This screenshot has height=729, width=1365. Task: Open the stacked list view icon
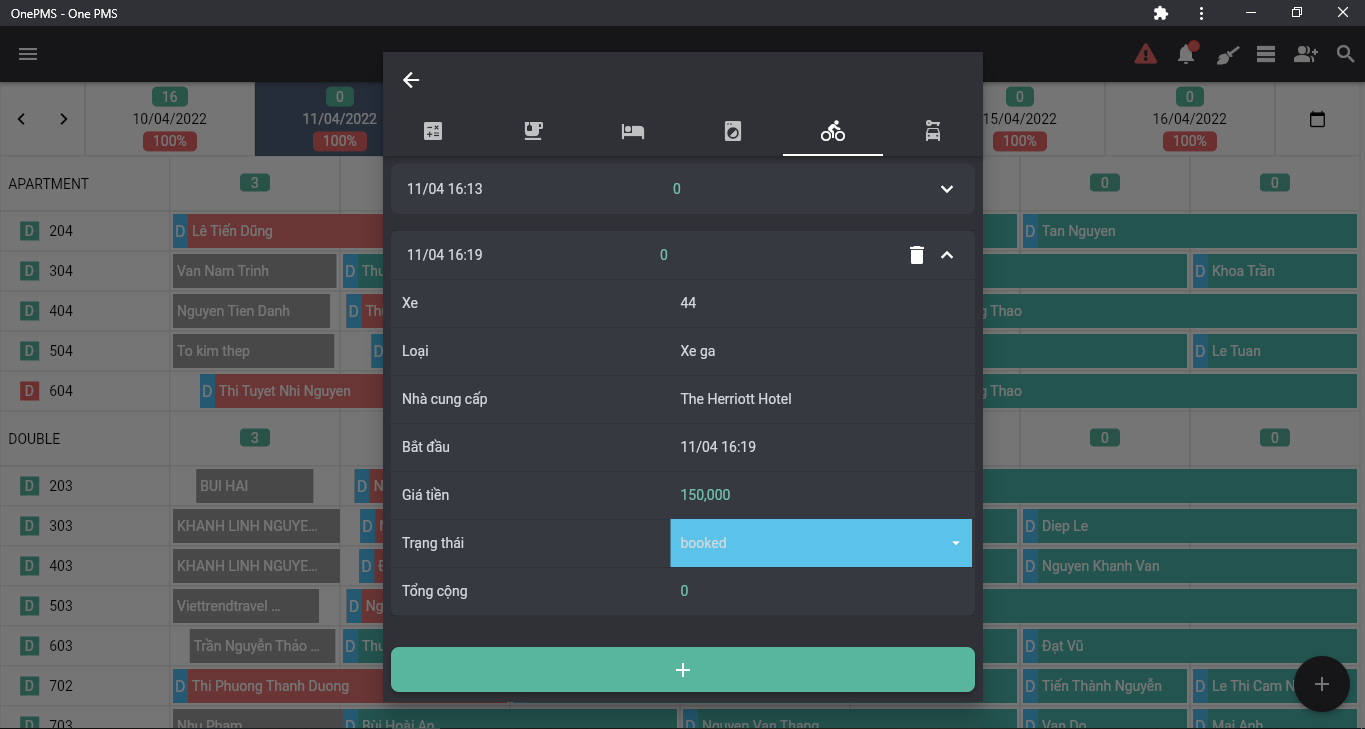pos(1266,54)
